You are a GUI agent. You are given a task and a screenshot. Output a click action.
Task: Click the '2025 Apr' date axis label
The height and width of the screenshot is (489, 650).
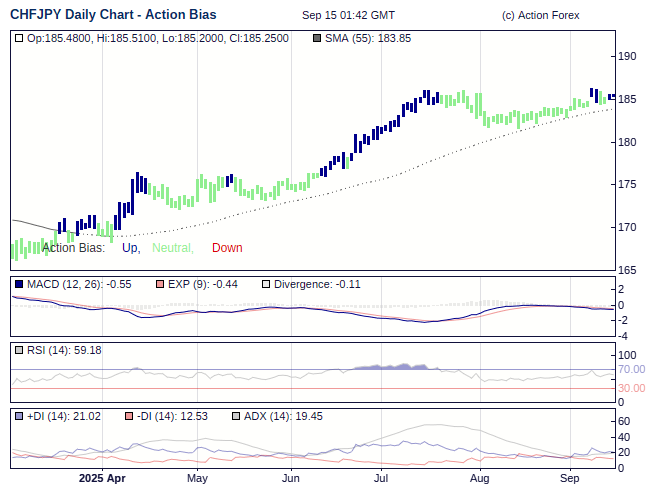102,478
